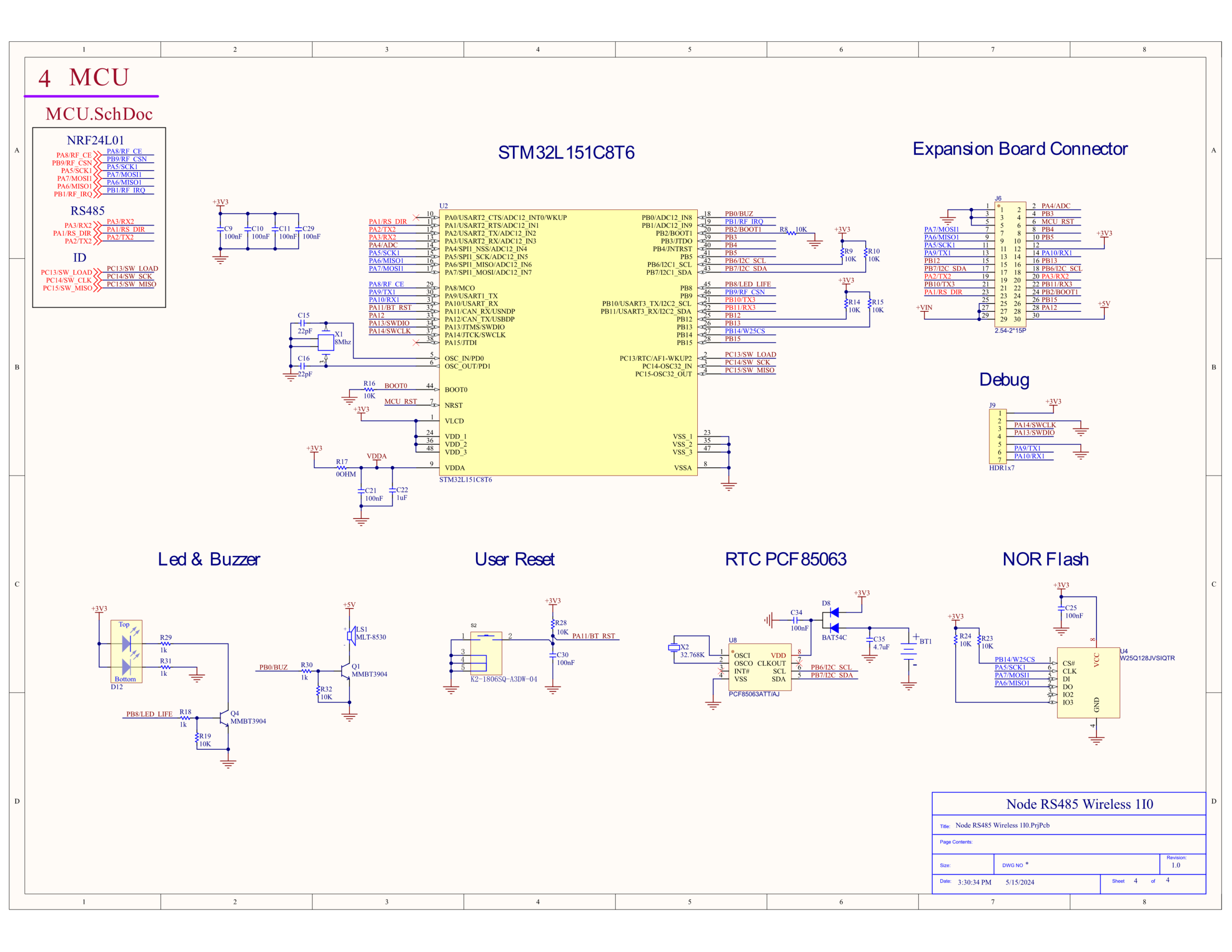Click the Q1 MMBT3904 transistor symbol
The width and height of the screenshot is (1232, 952).
(x=346, y=671)
